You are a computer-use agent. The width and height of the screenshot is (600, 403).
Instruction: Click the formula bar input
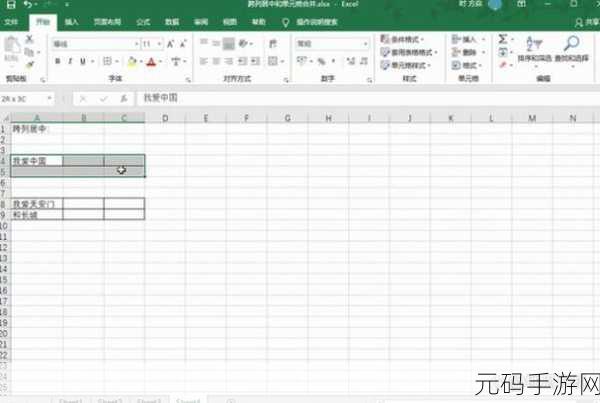click(368, 98)
